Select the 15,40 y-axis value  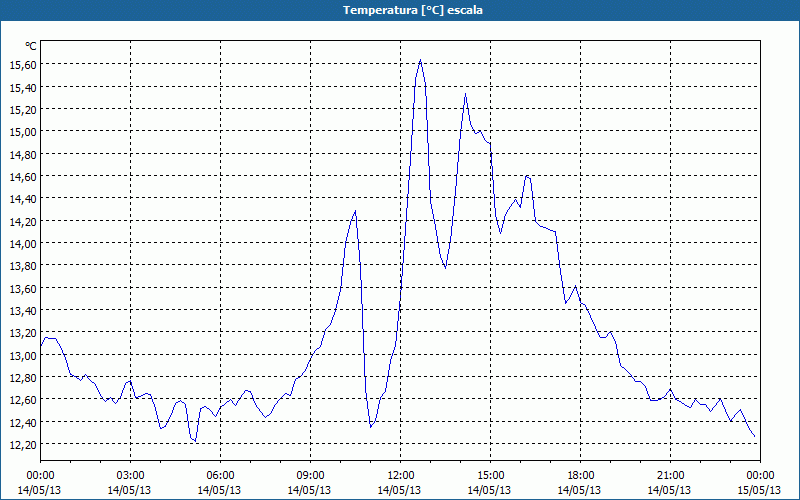coord(23,87)
